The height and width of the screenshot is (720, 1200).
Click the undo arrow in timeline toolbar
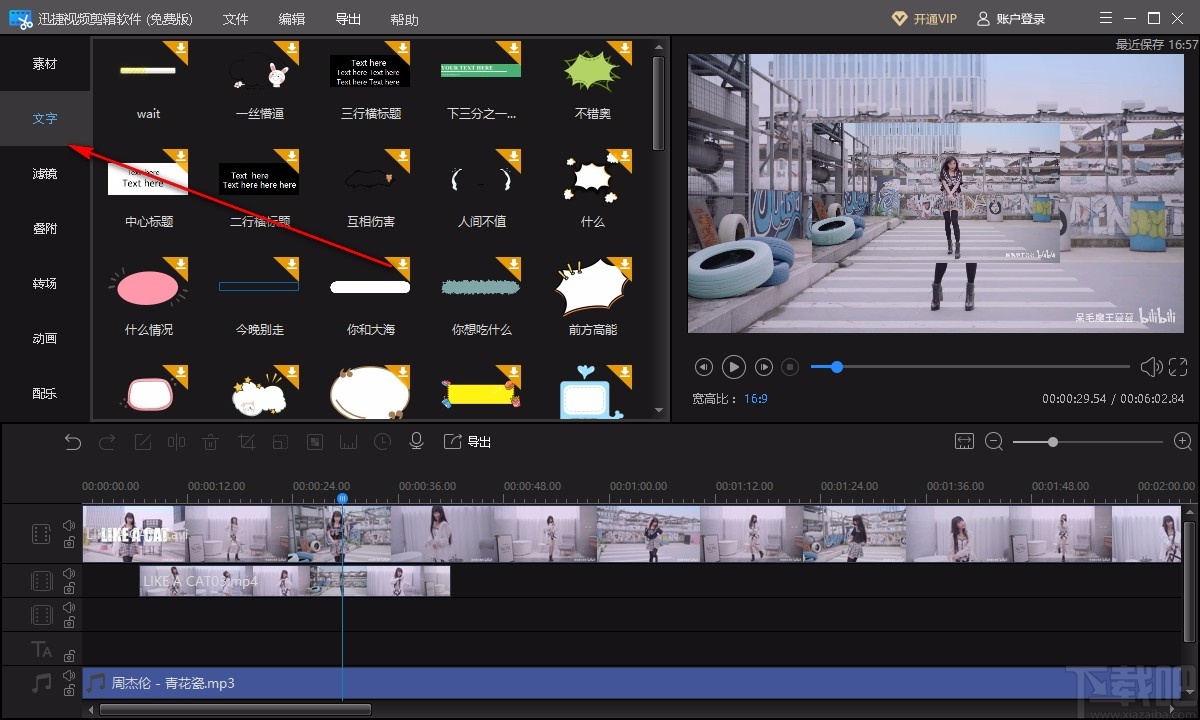tap(72, 442)
